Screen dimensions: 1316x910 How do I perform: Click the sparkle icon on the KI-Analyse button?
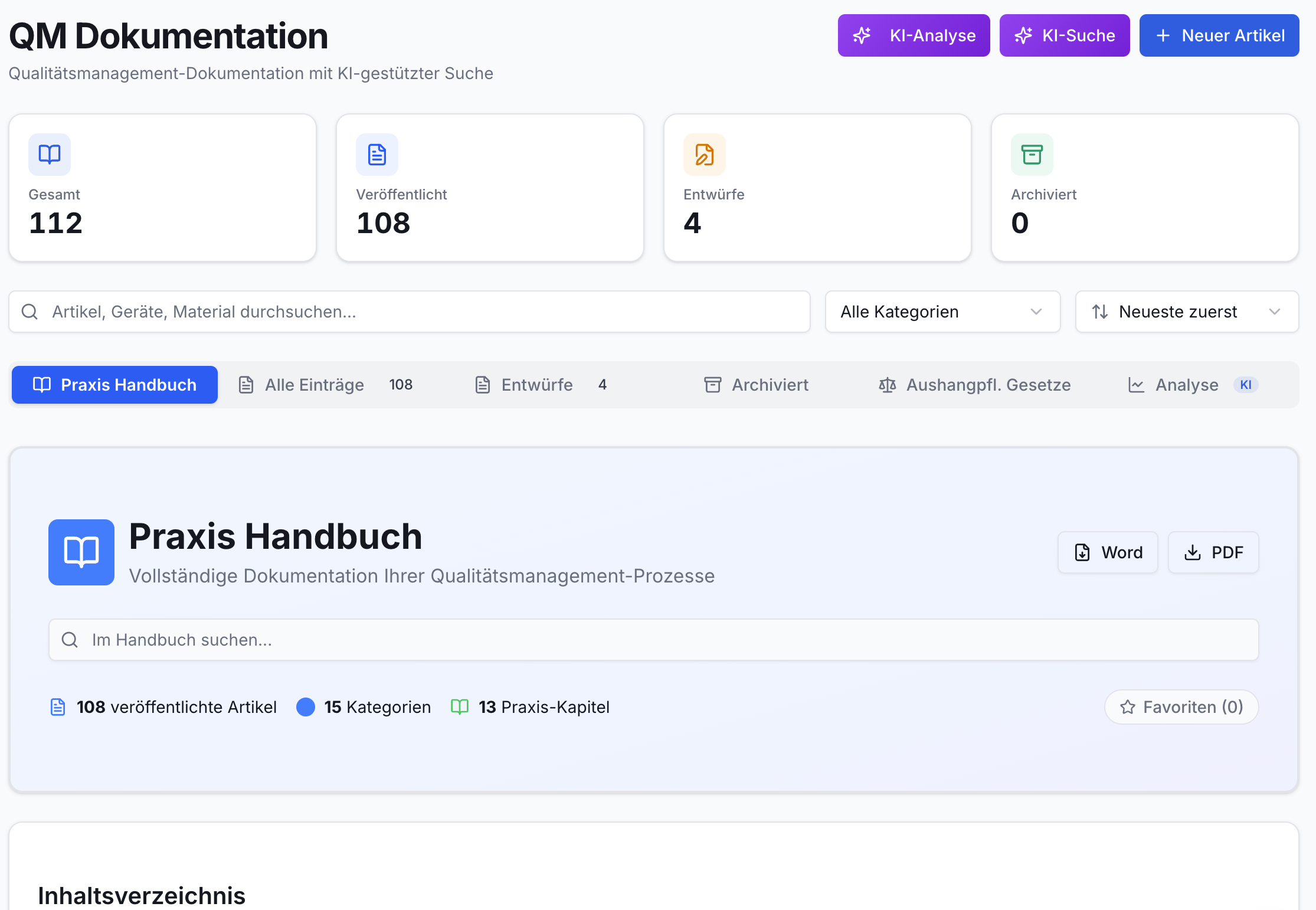(862, 35)
